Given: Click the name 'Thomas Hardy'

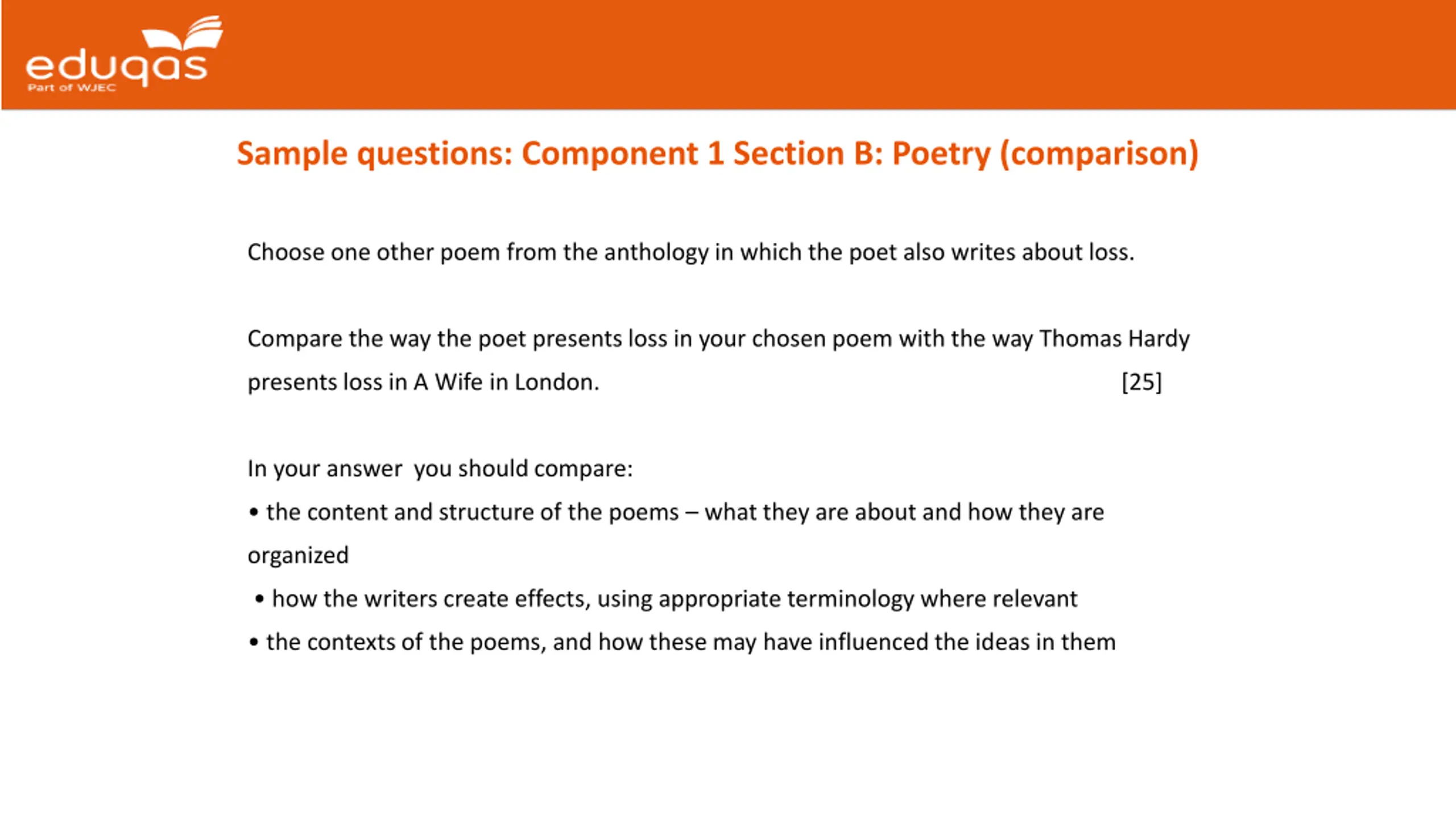Looking at the screenshot, I should pos(1115,339).
